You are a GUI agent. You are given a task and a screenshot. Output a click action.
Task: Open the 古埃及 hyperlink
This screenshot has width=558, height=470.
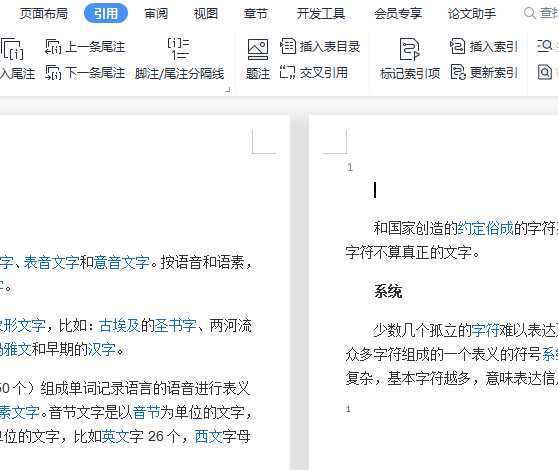[x=120, y=325]
